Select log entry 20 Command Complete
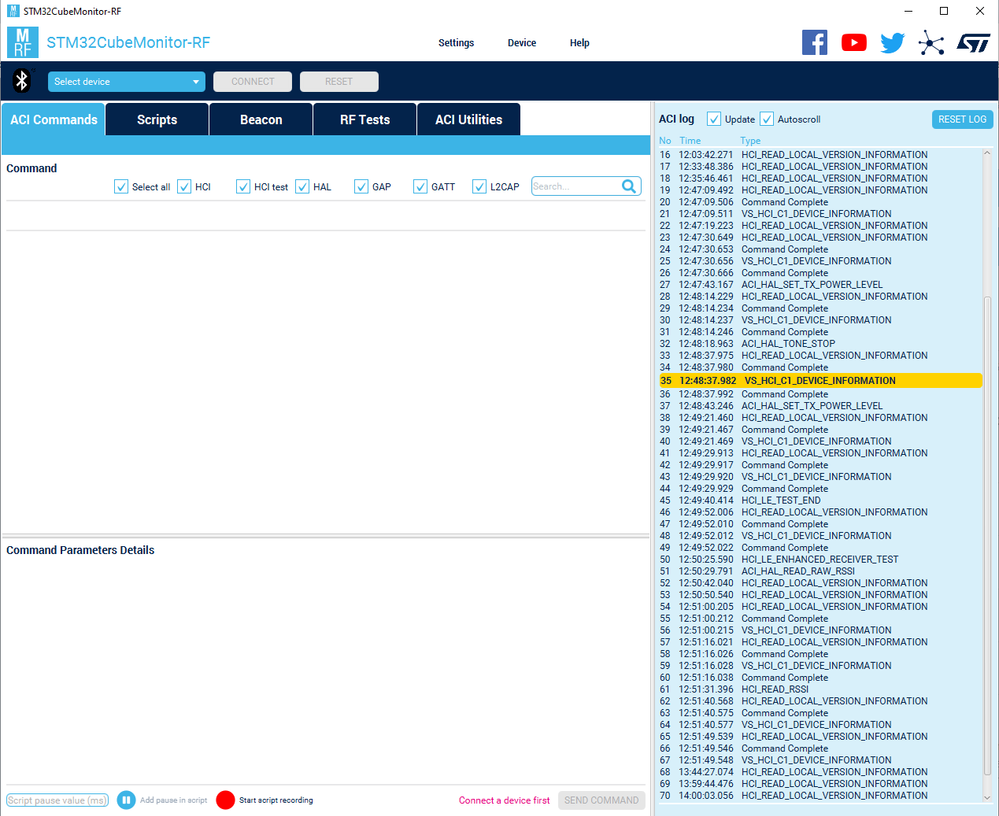Viewport: 999px width, 816px height. click(821, 202)
